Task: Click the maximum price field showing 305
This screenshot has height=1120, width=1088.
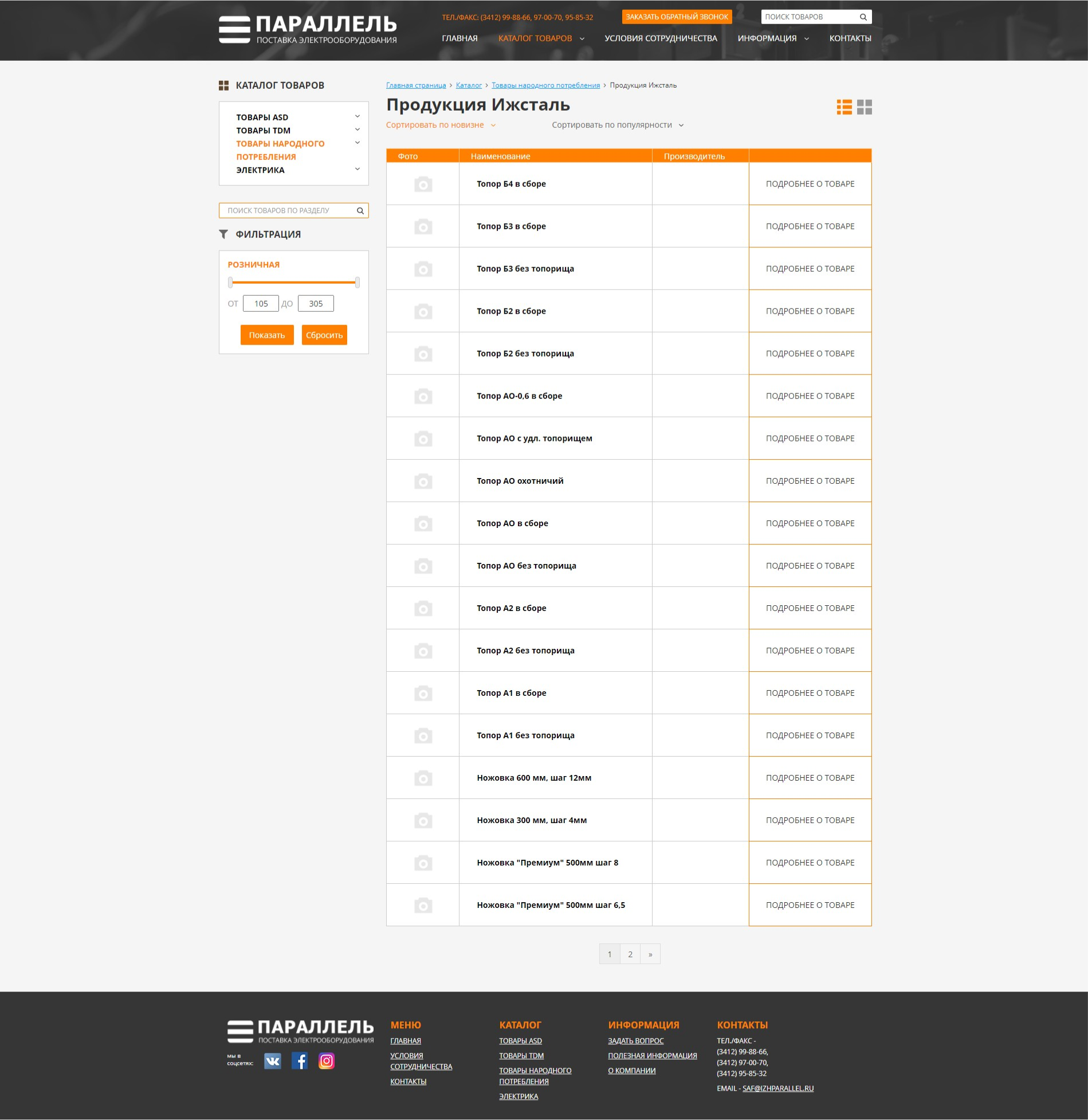Action: (316, 304)
